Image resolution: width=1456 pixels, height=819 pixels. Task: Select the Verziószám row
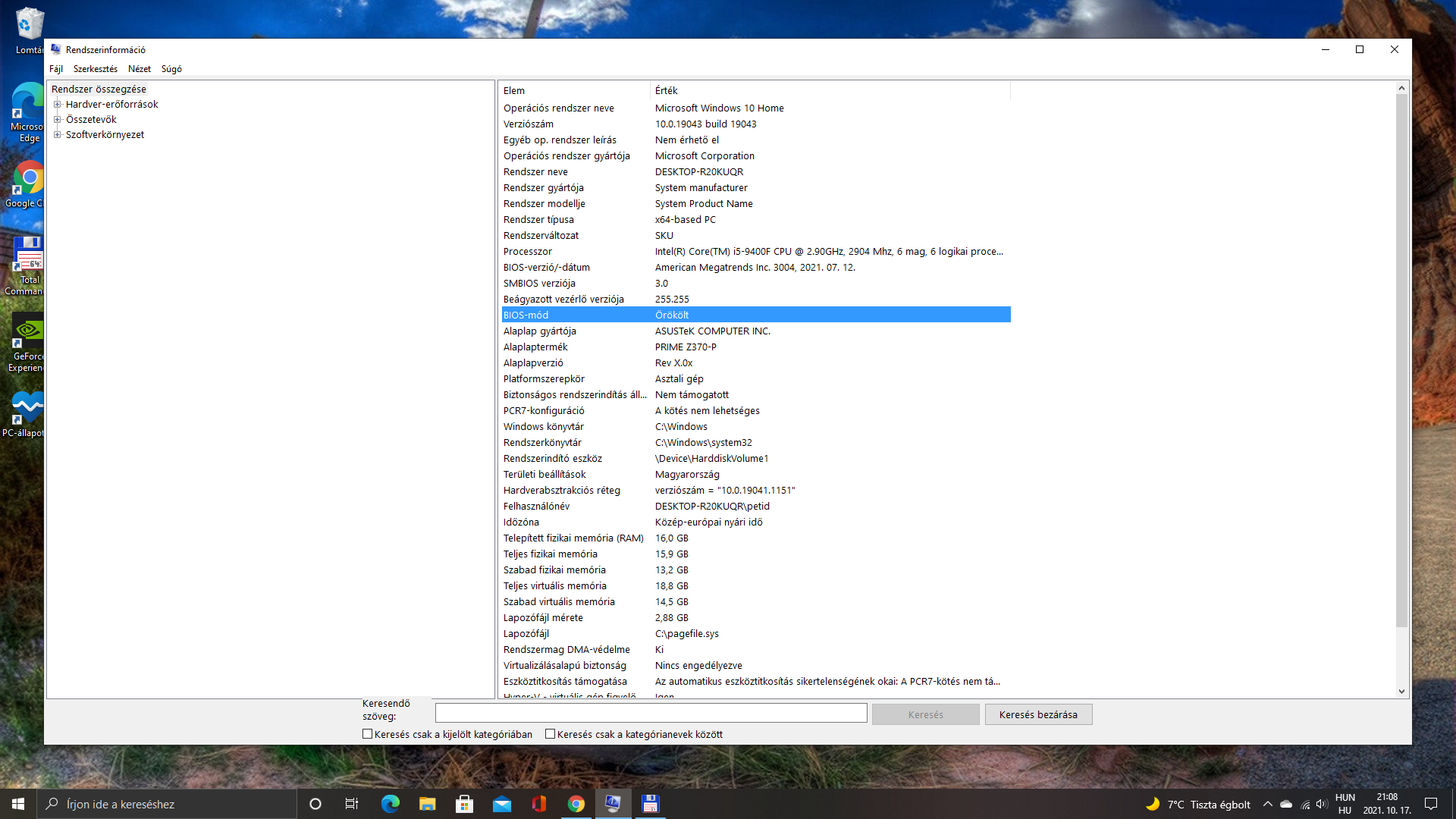coord(755,124)
